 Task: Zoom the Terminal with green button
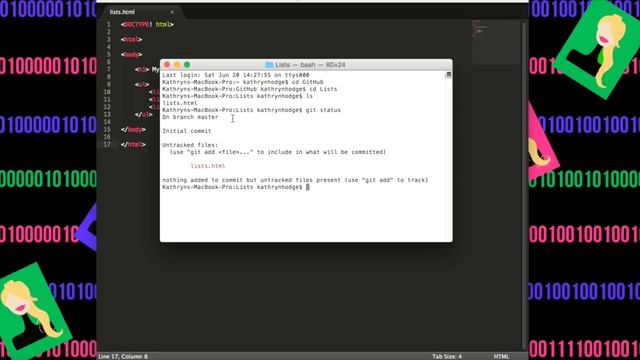click(x=187, y=64)
